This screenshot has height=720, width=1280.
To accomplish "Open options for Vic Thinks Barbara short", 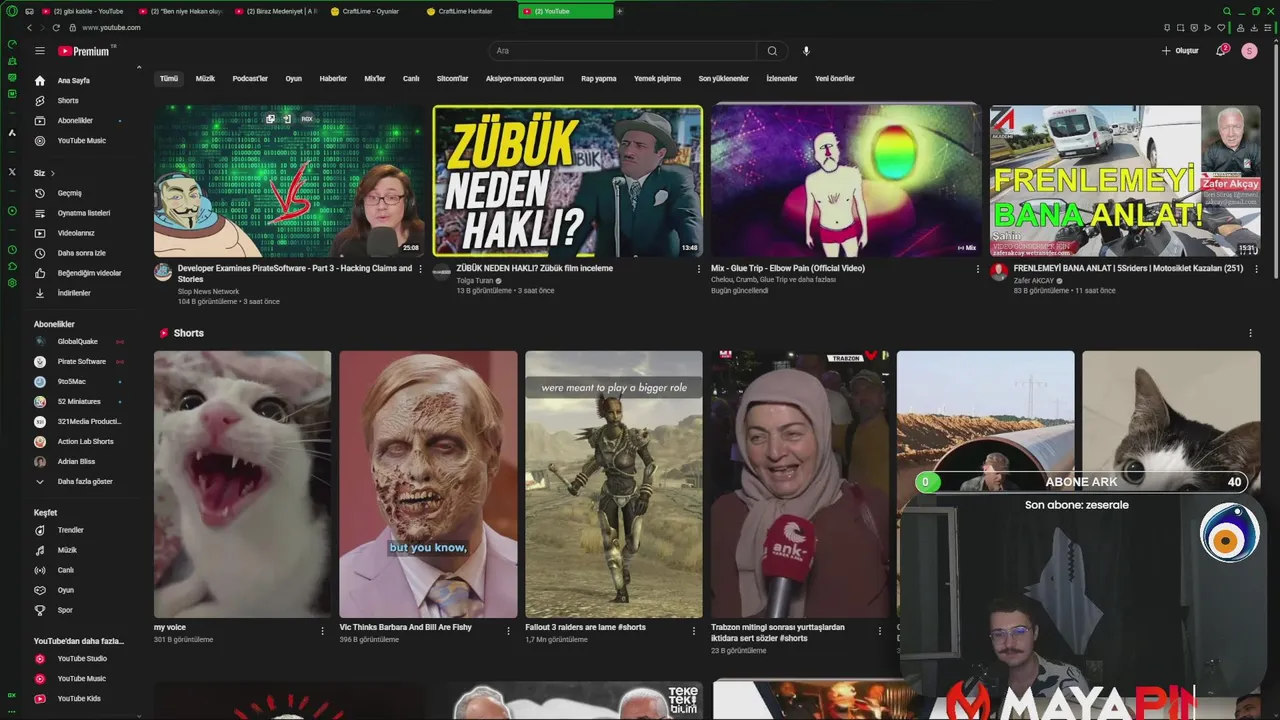I will (x=508, y=631).
